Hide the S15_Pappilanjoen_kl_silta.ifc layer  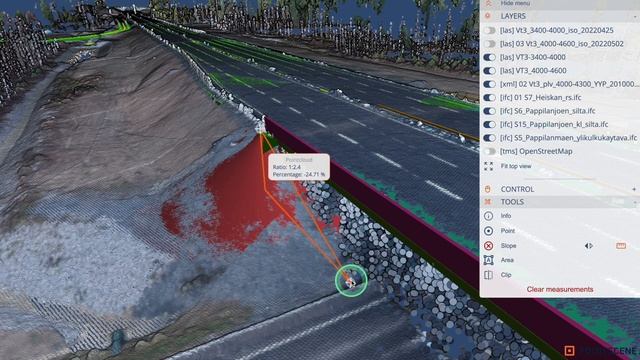click(x=490, y=124)
